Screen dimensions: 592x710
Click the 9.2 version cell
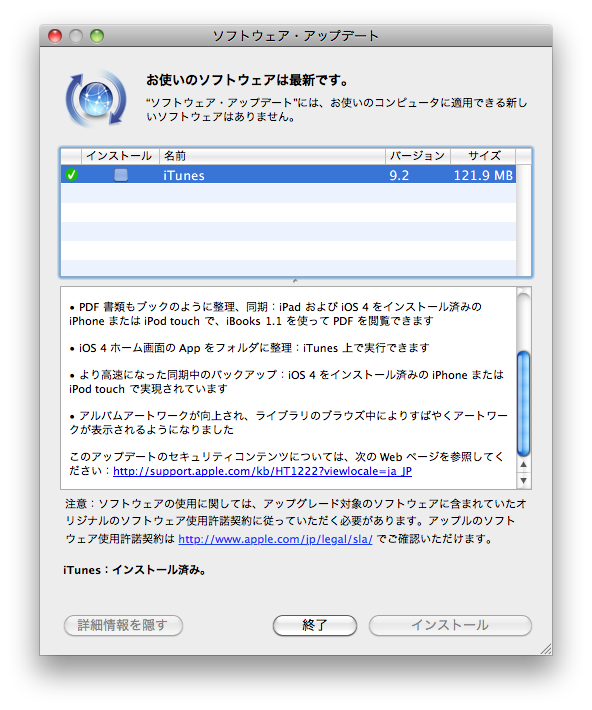coord(399,175)
